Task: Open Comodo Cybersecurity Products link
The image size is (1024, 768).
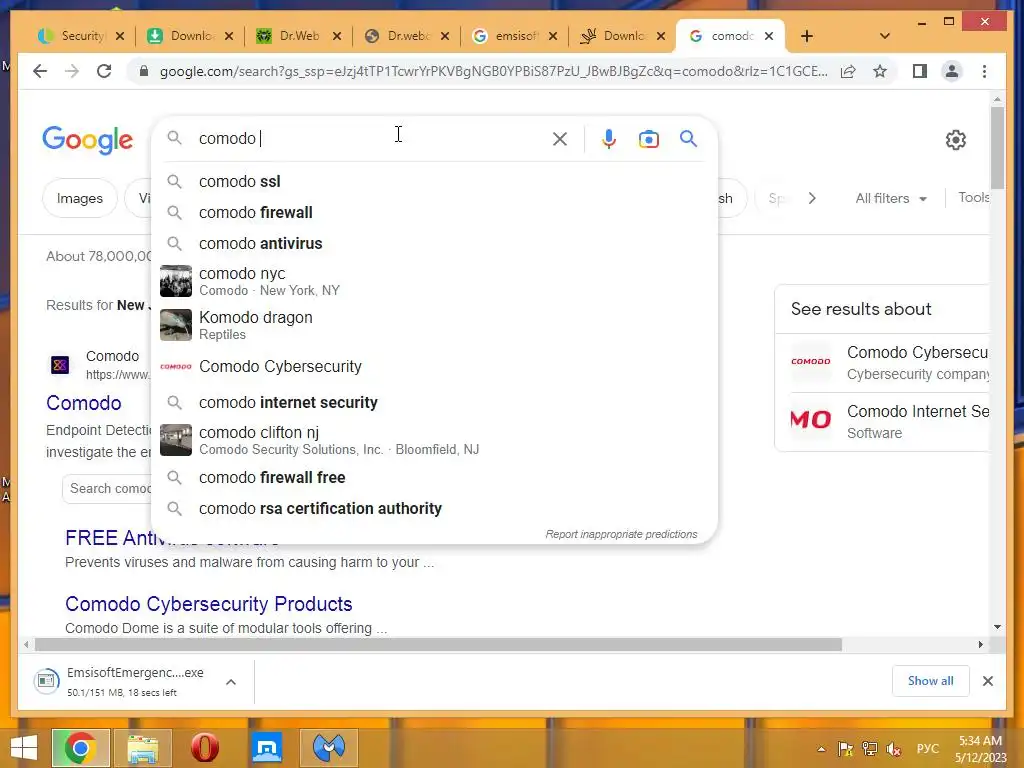Action: pyautogui.click(x=208, y=604)
